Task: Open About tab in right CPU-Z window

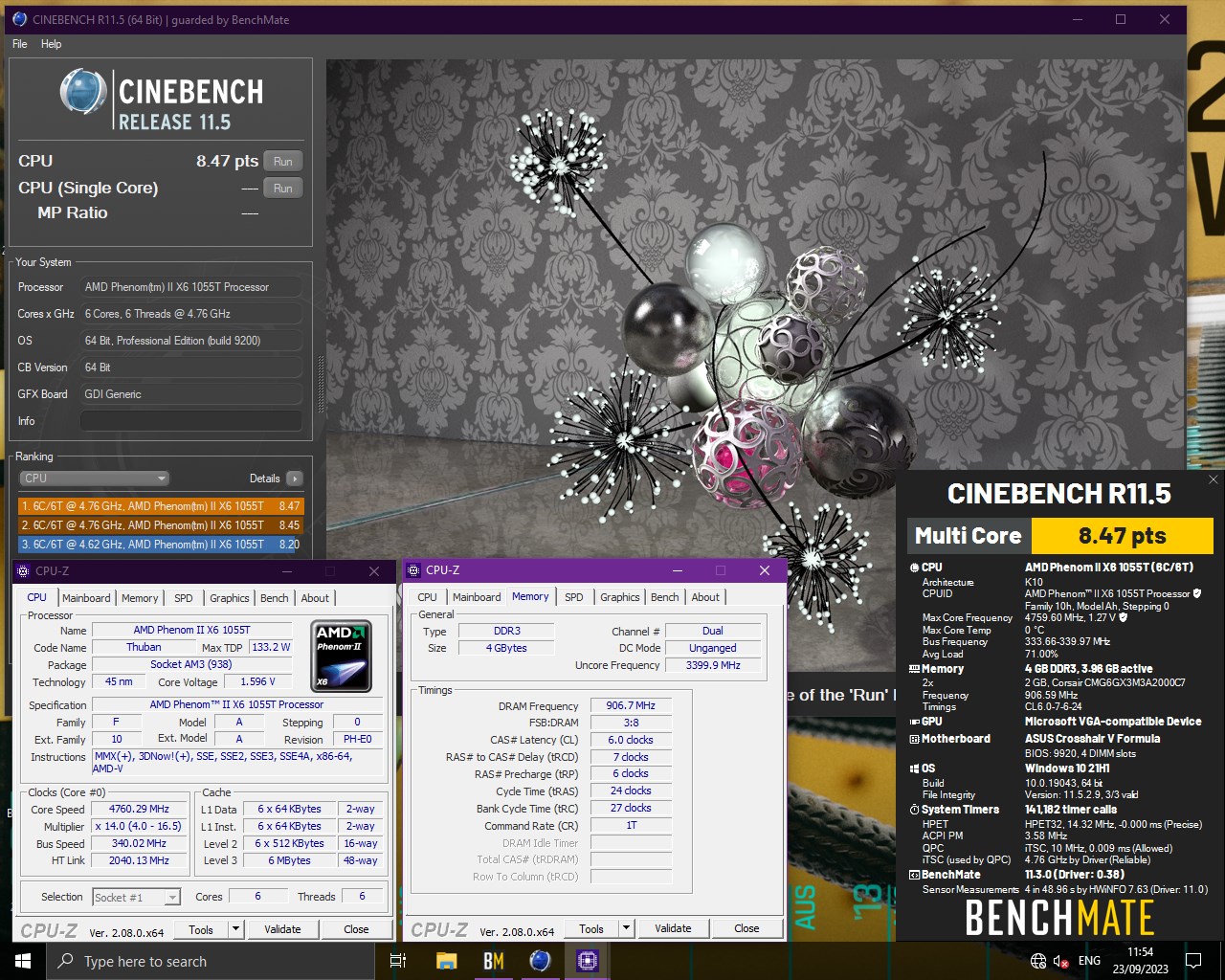Action: pos(705,597)
